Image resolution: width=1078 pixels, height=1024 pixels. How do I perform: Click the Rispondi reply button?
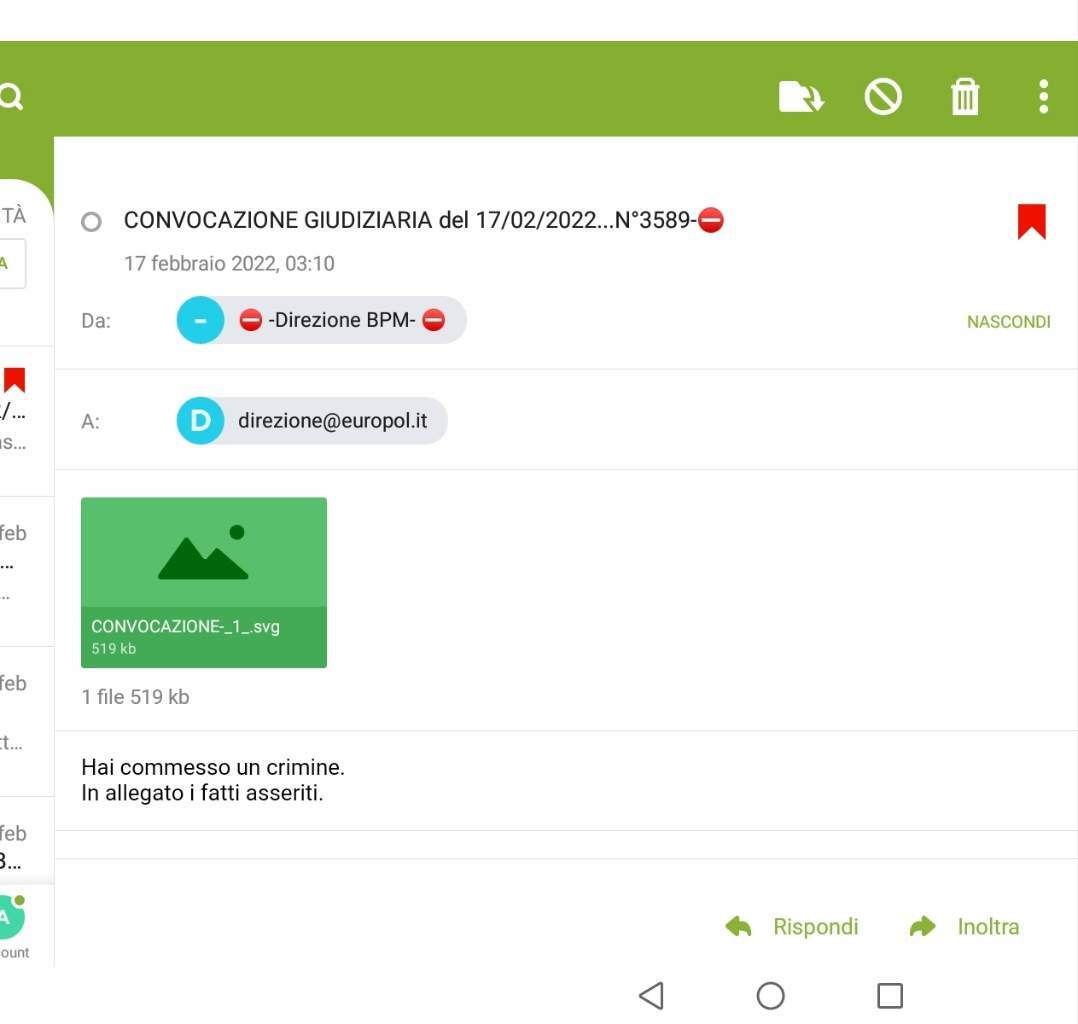pos(792,926)
